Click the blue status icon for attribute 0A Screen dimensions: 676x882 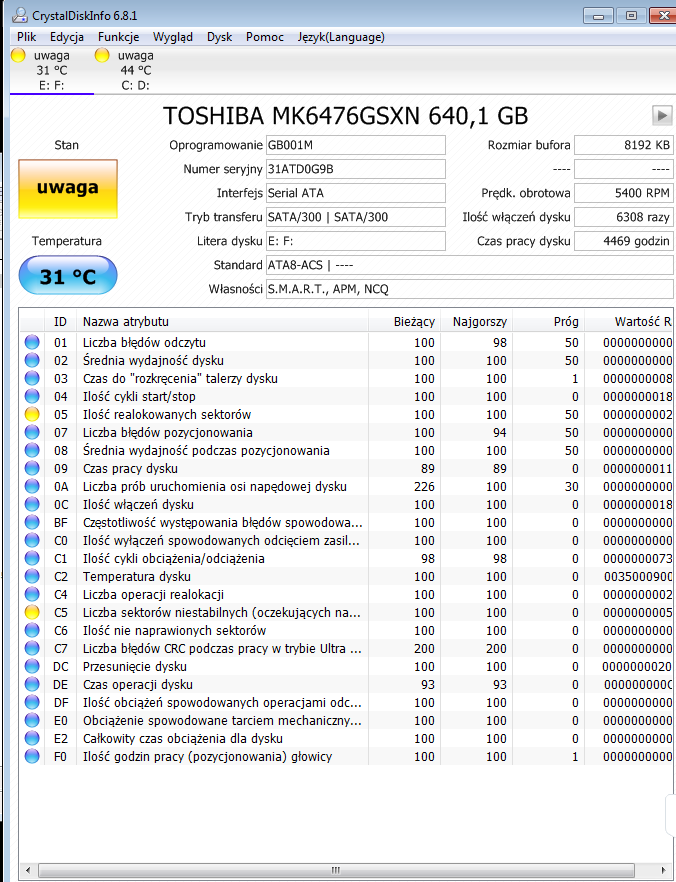32,486
